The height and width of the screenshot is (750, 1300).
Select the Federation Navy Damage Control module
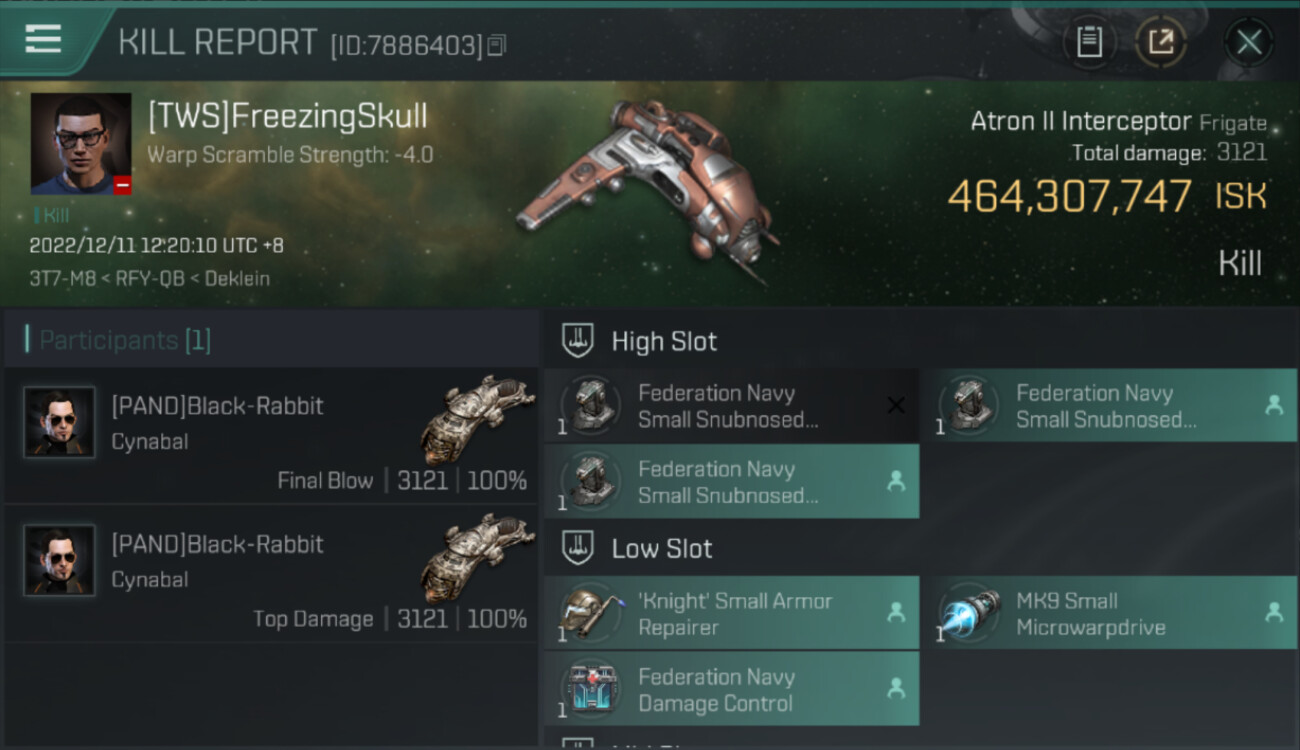[x=732, y=689]
